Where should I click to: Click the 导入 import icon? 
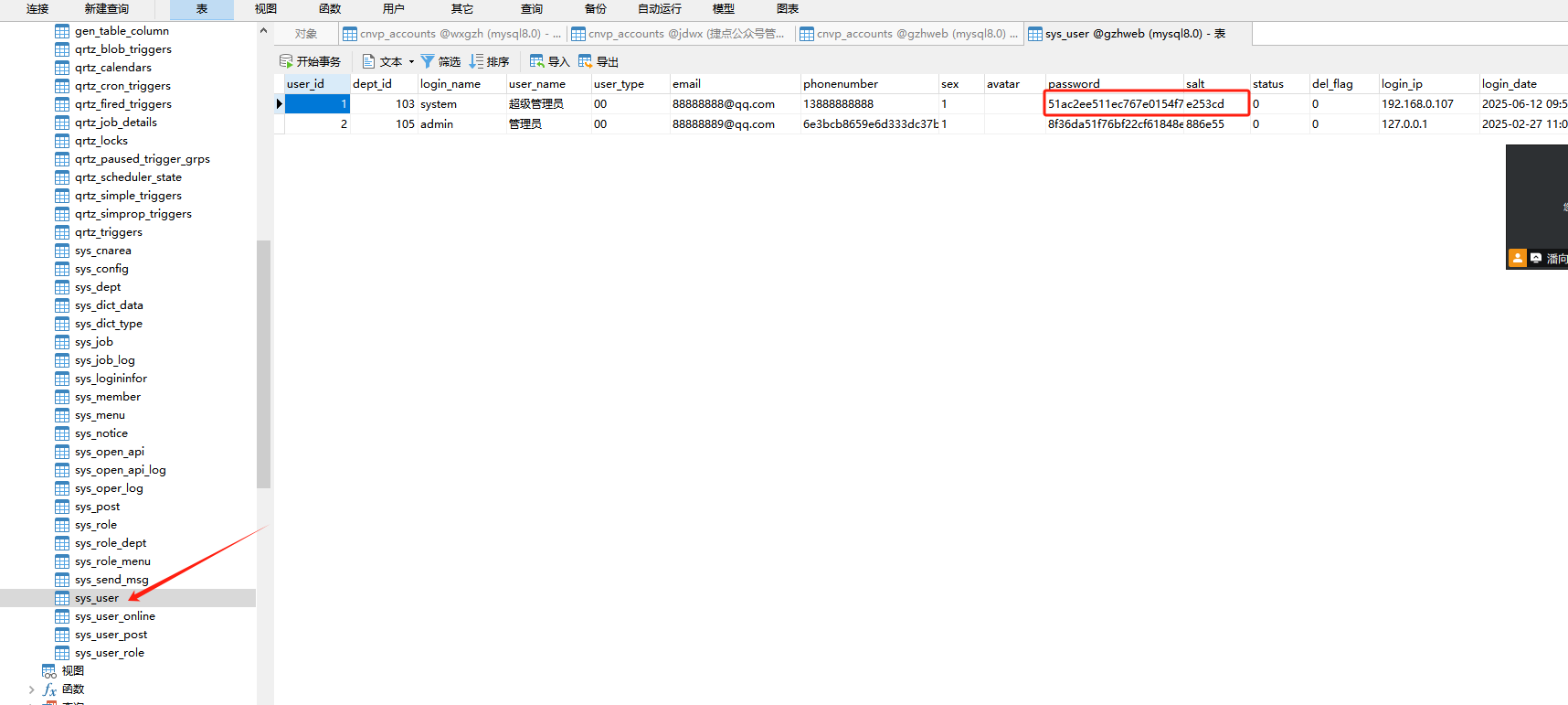pyautogui.click(x=536, y=61)
